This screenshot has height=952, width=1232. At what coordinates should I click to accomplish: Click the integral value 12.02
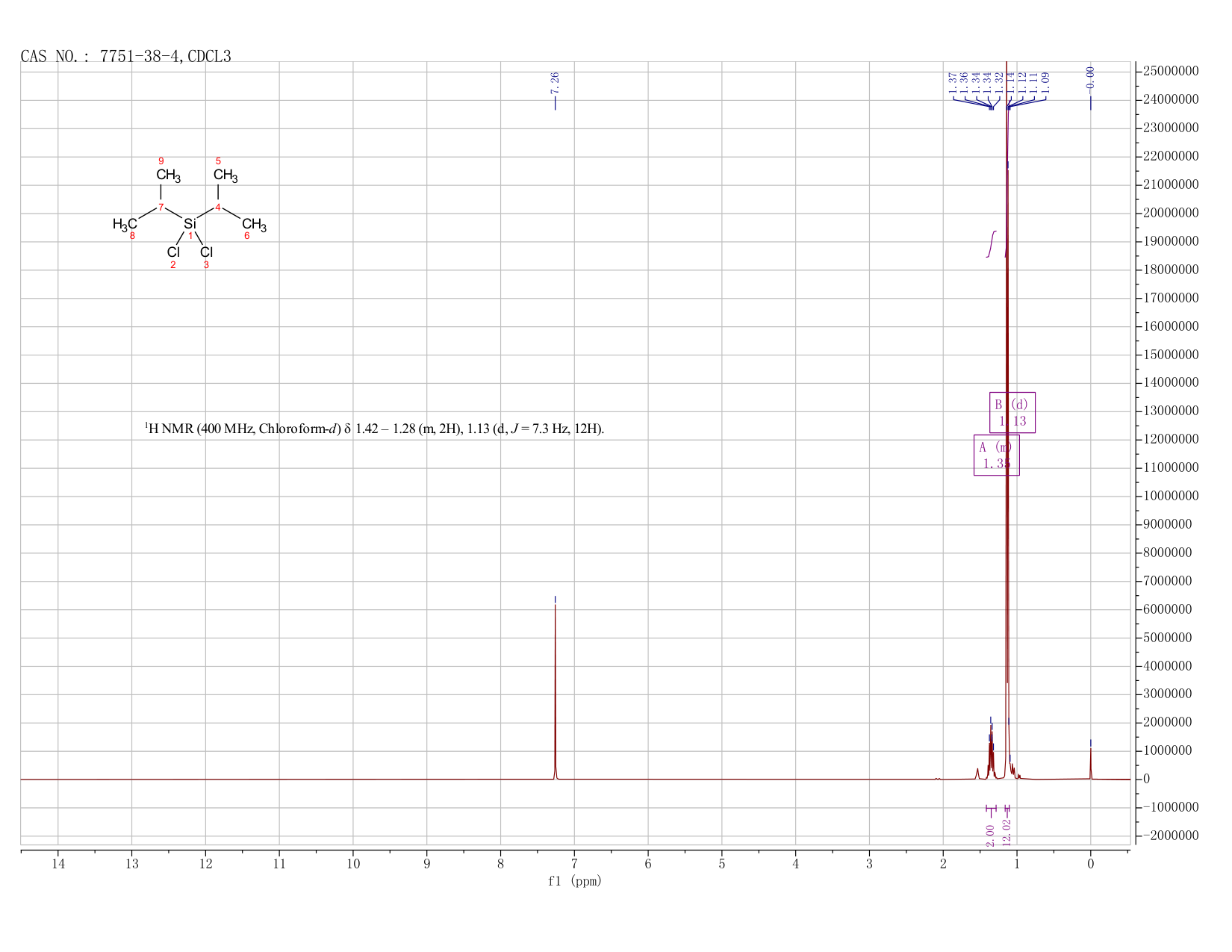1007,832
